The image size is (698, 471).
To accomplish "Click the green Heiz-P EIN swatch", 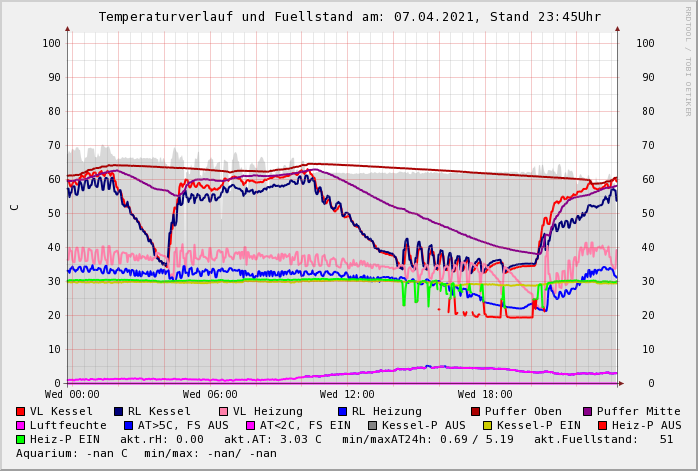I will (x=21, y=439).
